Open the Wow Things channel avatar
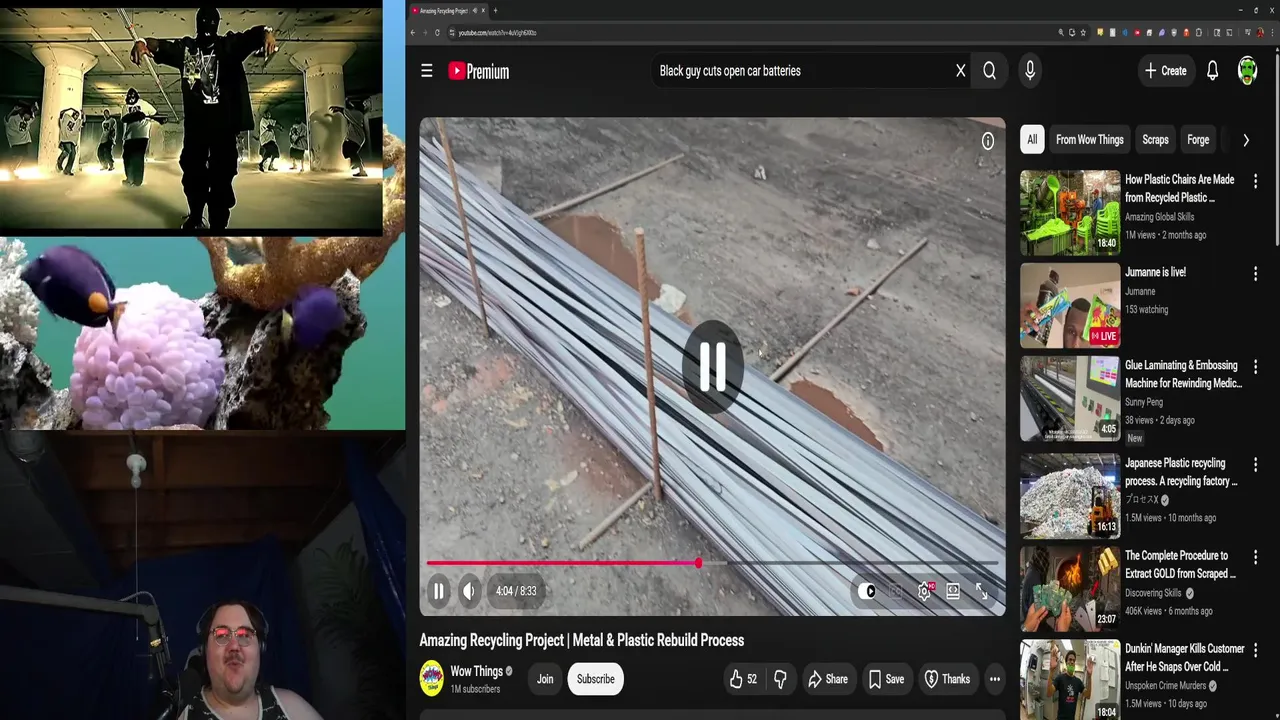Viewport: 1280px width, 720px height. pos(431,679)
